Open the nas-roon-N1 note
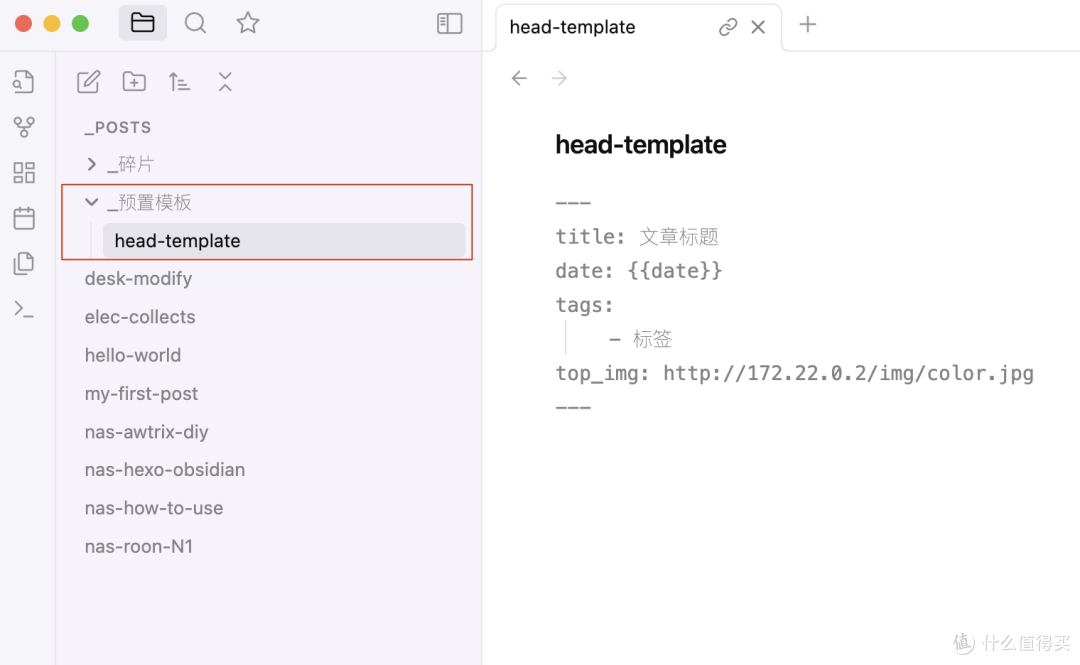This screenshot has width=1080, height=665. [138, 546]
